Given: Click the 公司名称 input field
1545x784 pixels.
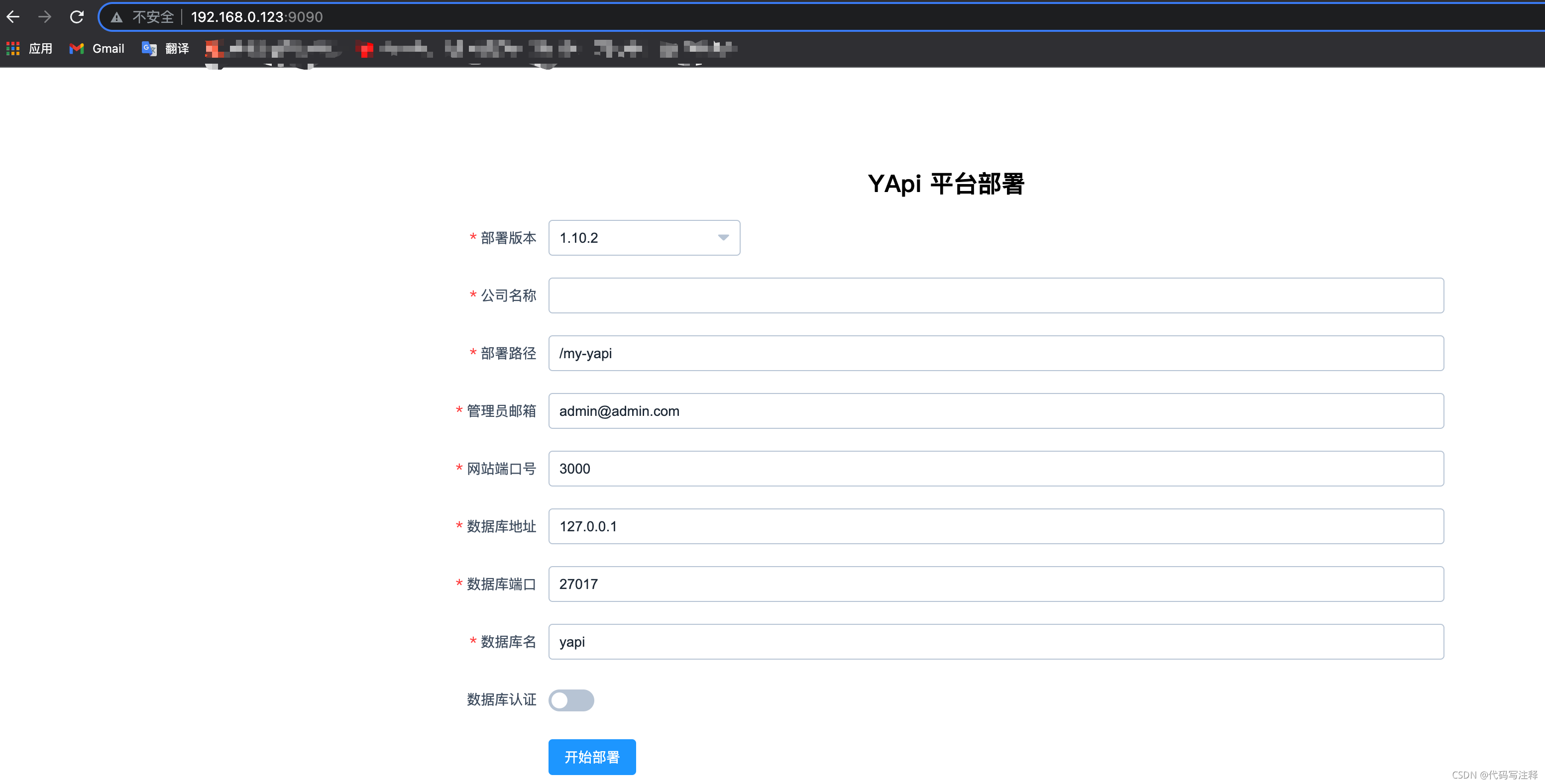Looking at the screenshot, I should (995, 295).
